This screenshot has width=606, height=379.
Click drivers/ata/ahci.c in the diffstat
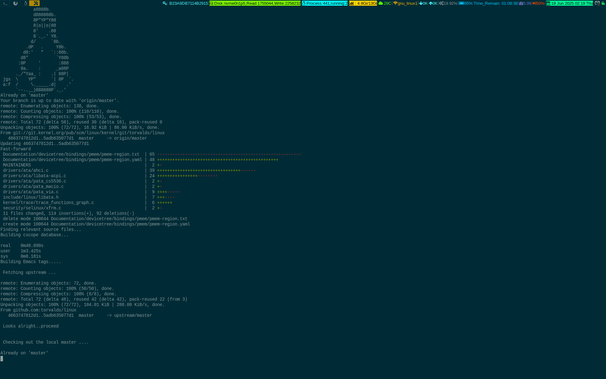click(x=26, y=170)
